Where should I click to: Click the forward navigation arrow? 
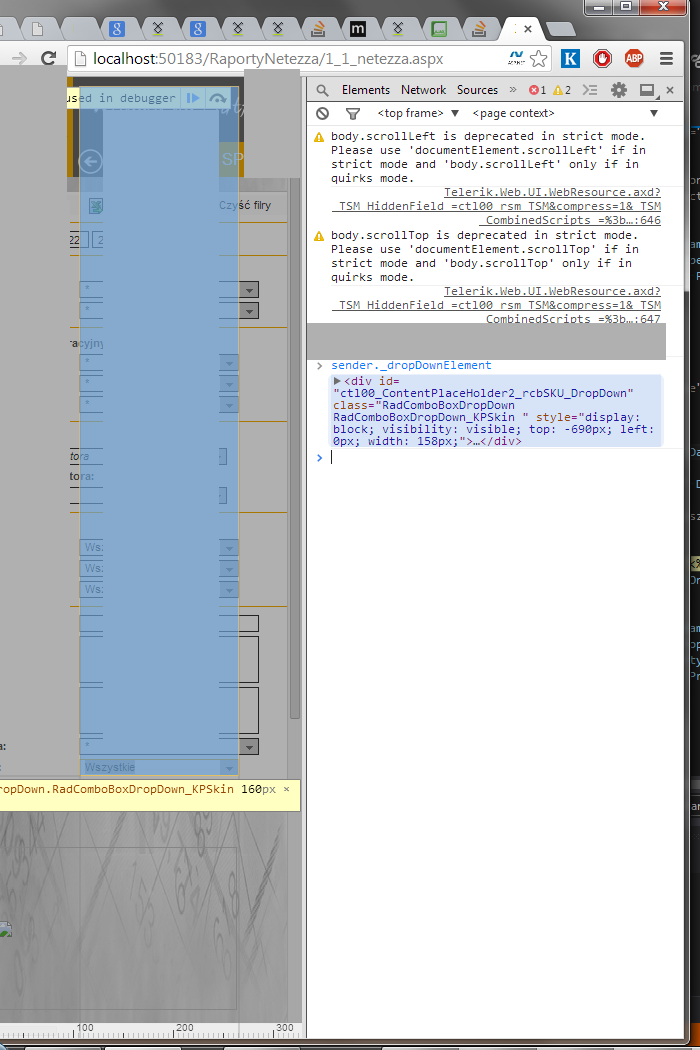tap(19, 59)
